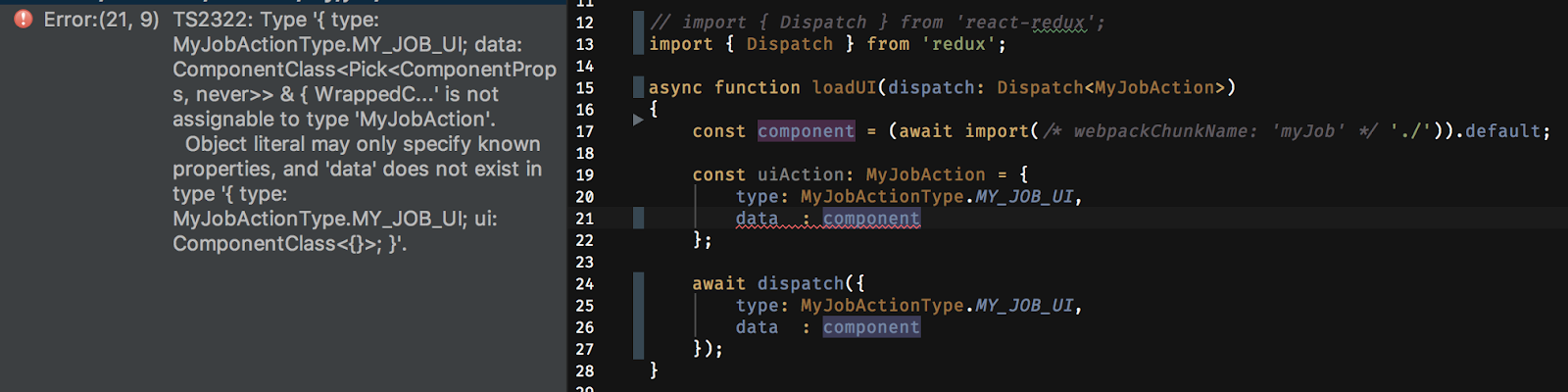Screen dimensions: 1568x392
Task: Click the highlighted 'component' on line 26
Action: 871,327
